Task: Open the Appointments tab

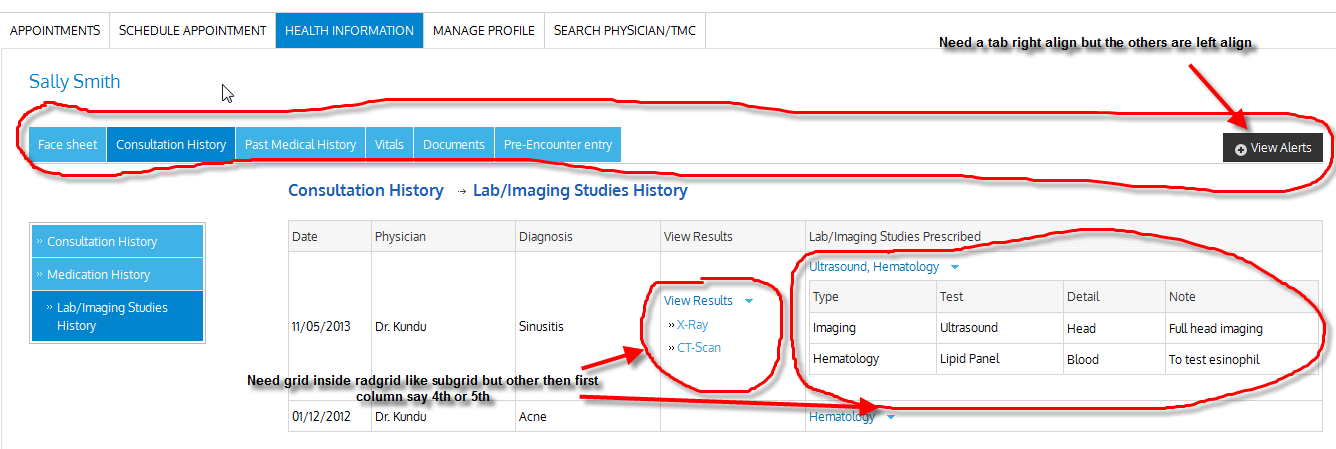Action: click(55, 30)
